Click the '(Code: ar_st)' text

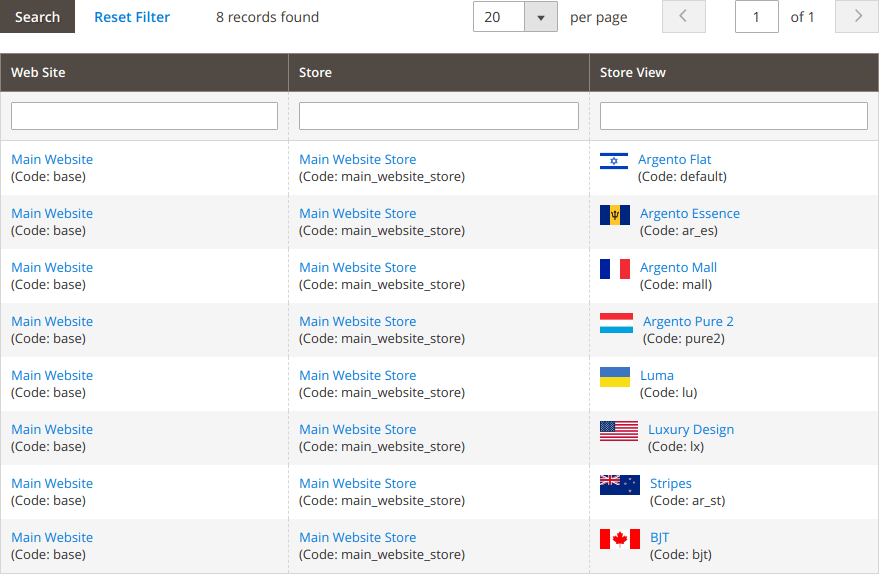[688, 501]
